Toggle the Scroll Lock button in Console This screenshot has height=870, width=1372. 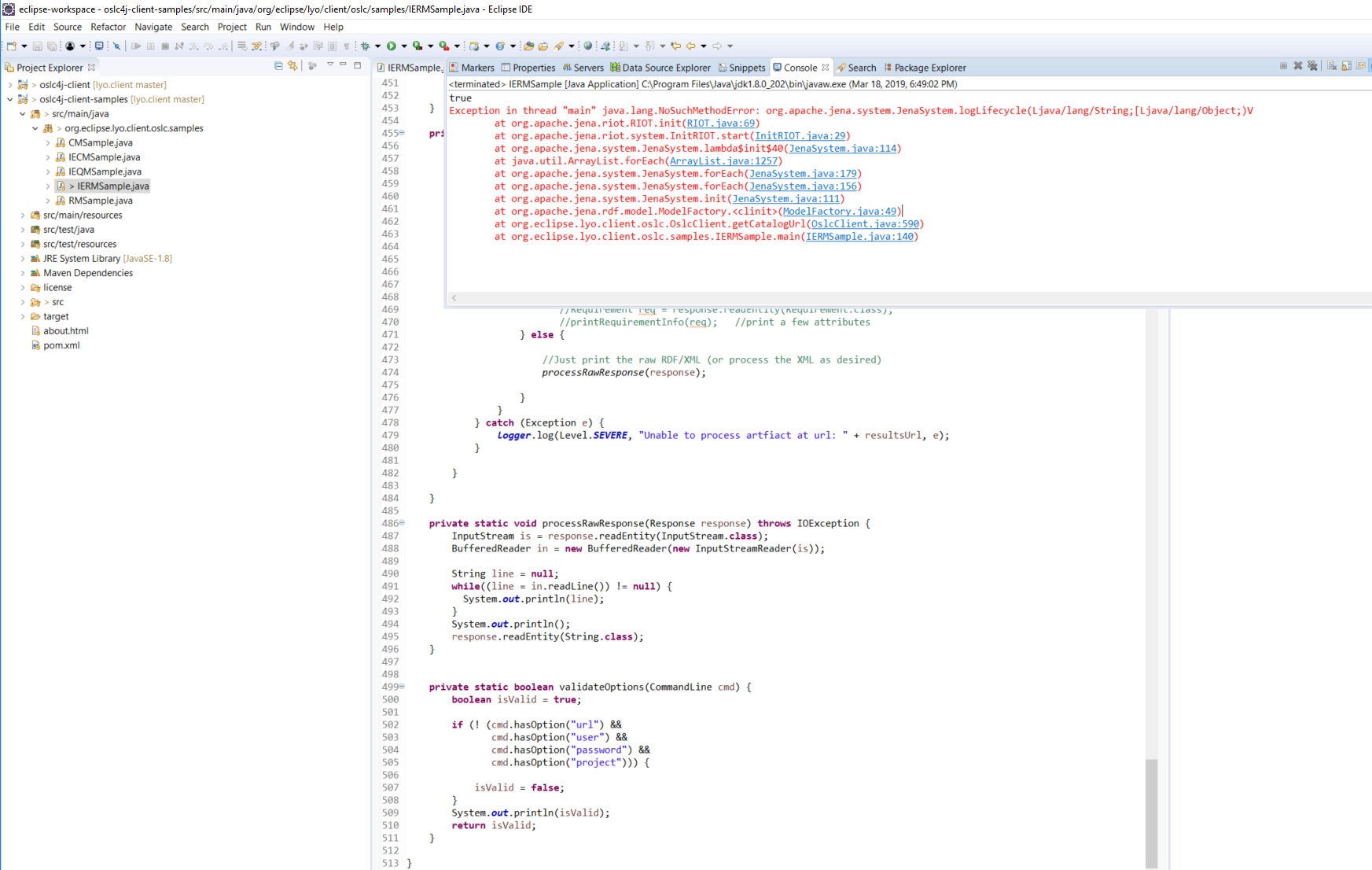[1346, 66]
